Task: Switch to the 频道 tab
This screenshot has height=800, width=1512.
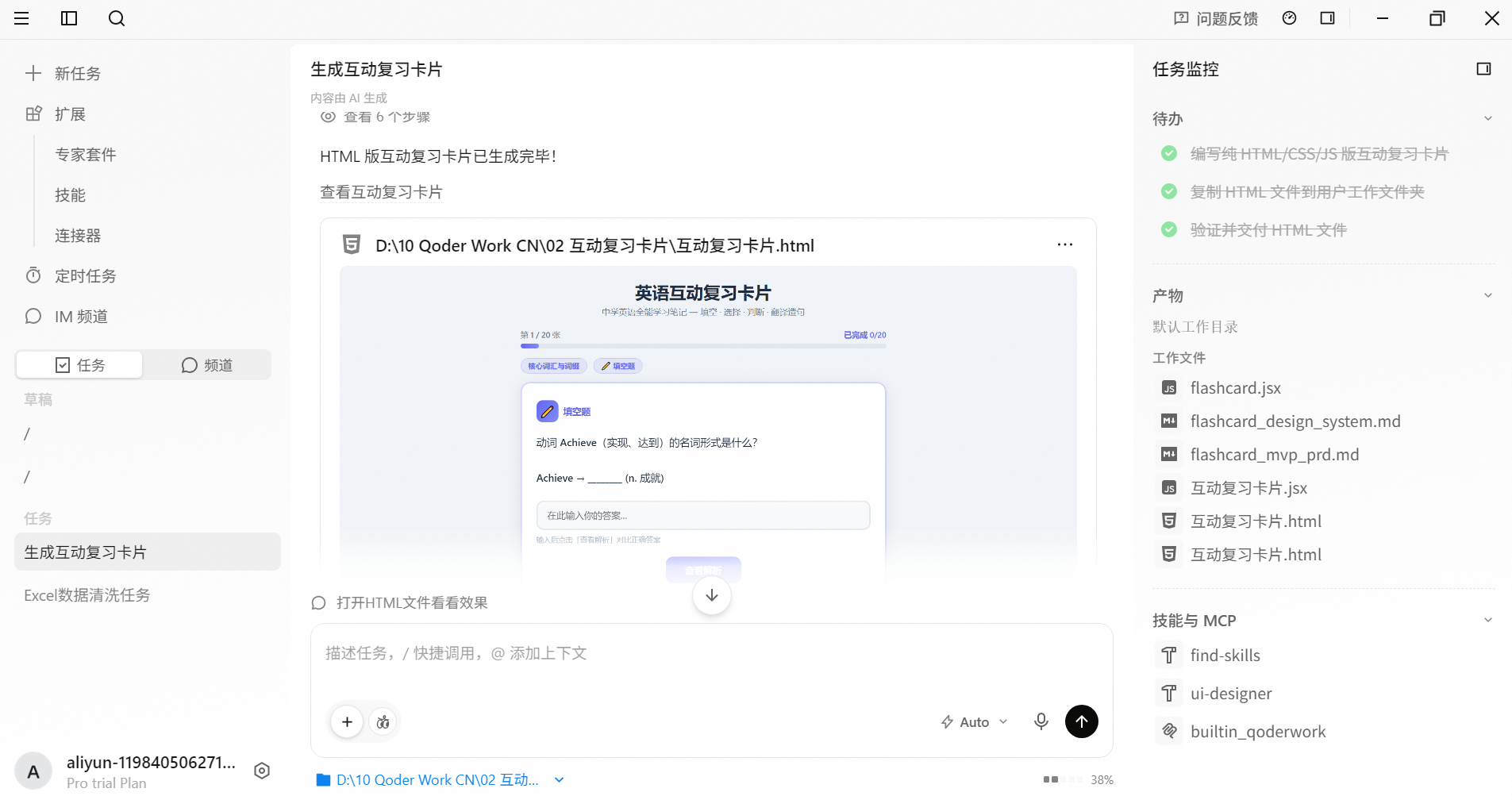Action: (207, 365)
